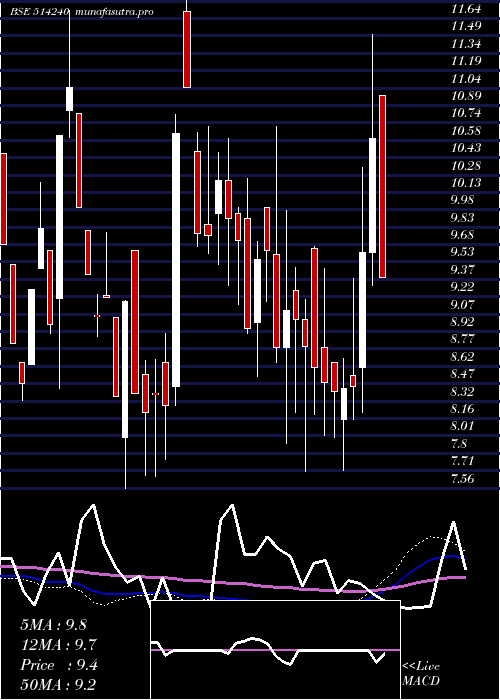Viewport: 500px width, 700px height.
Task: Select the 11.49 price axis label
Action: (466, 26)
